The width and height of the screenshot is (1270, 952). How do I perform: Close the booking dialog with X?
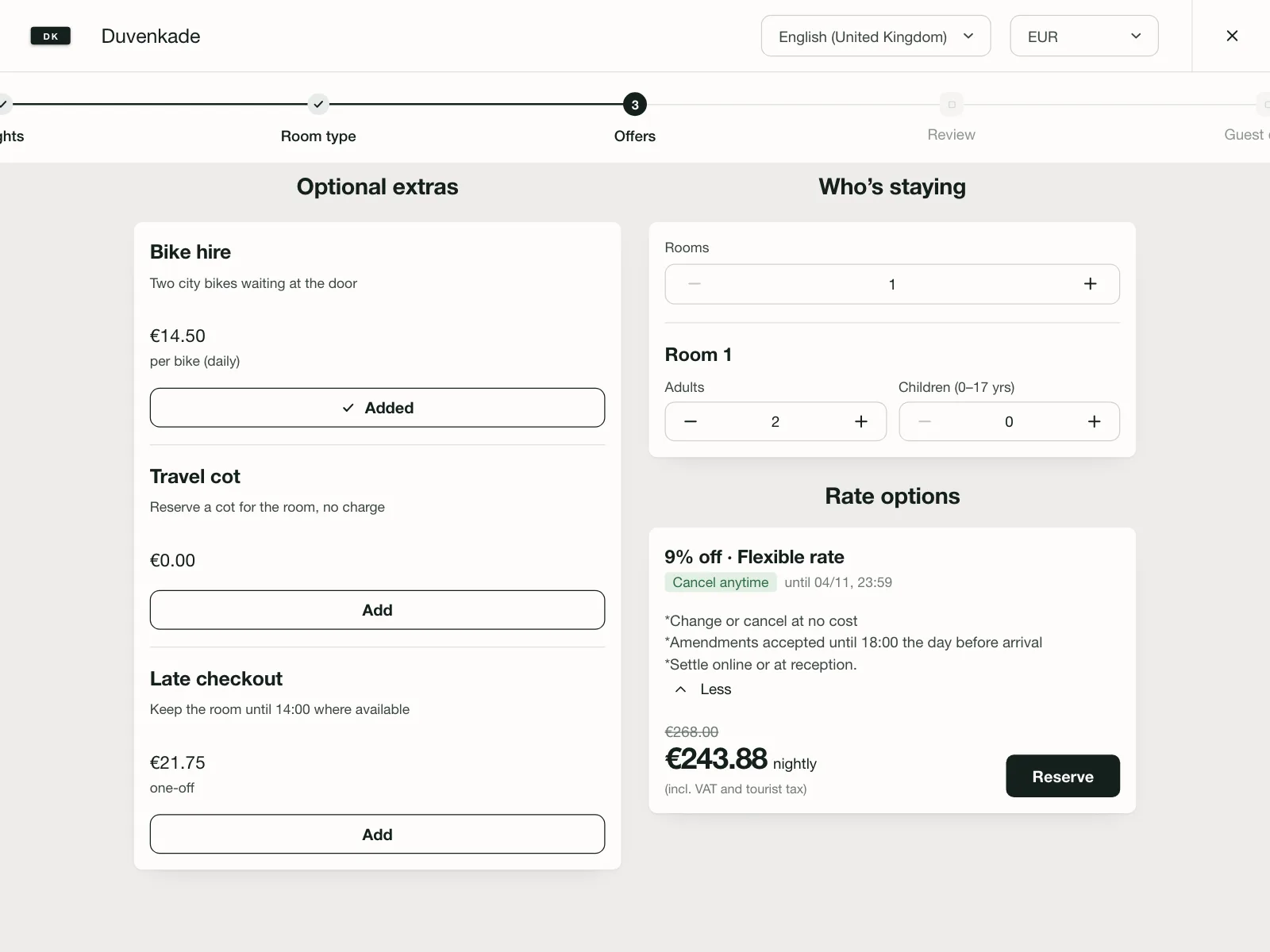(x=1232, y=36)
